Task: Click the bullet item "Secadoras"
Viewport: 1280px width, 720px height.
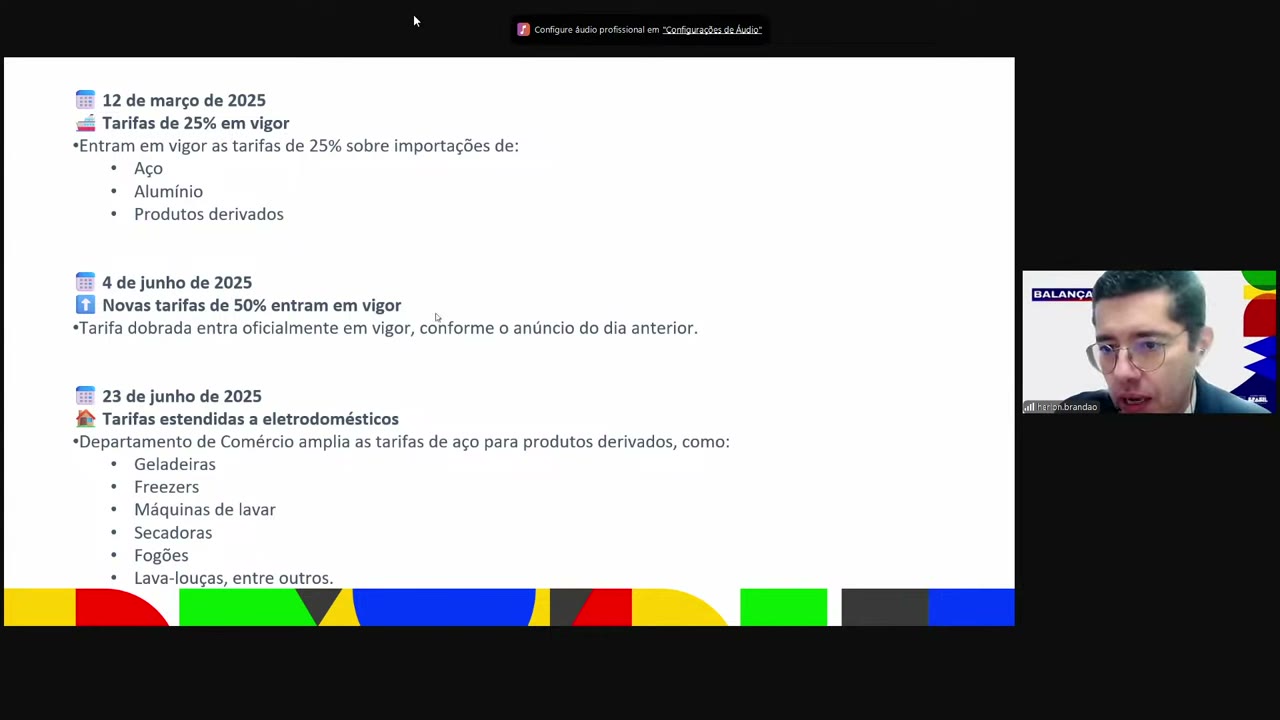Action: point(173,533)
